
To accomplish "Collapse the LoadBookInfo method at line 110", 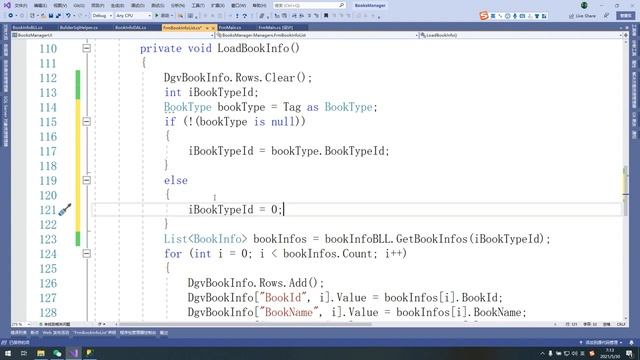I will point(87,48).
